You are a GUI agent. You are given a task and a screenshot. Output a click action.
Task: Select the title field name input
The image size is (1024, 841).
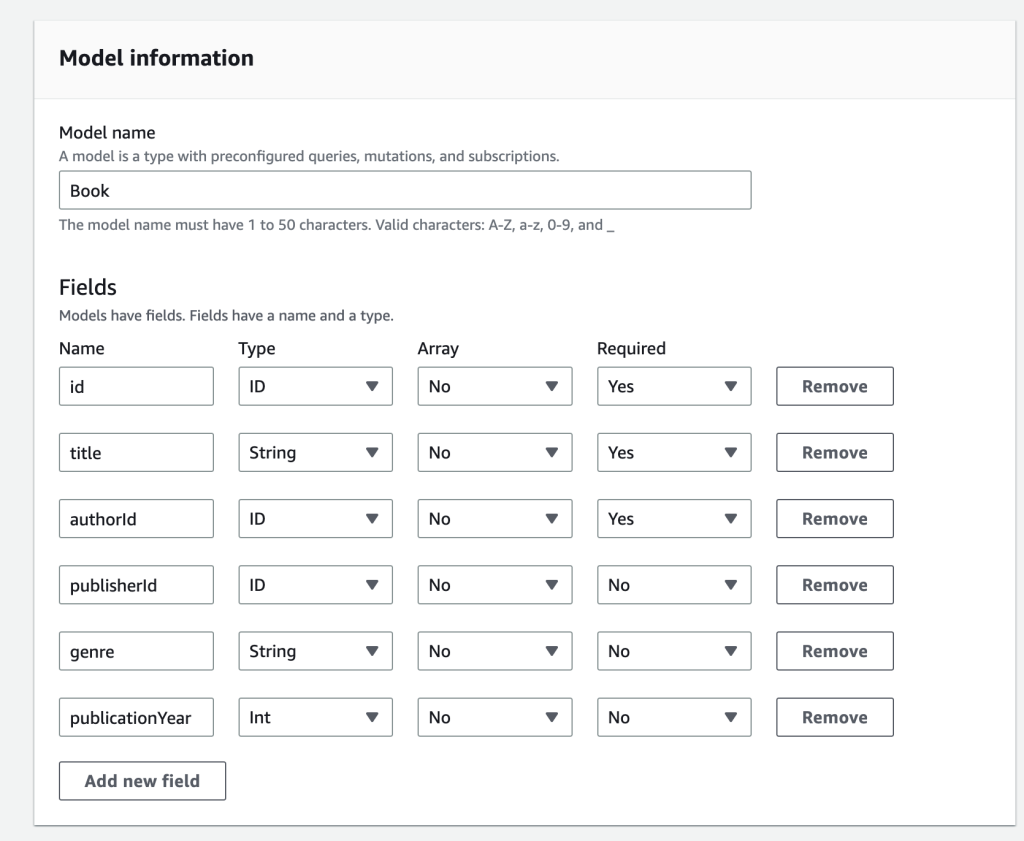coord(136,452)
